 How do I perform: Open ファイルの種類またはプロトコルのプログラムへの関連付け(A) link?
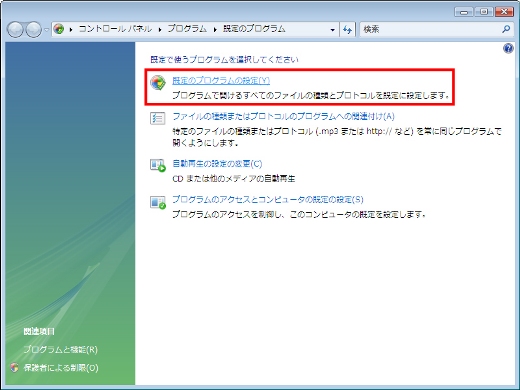(283, 116)
